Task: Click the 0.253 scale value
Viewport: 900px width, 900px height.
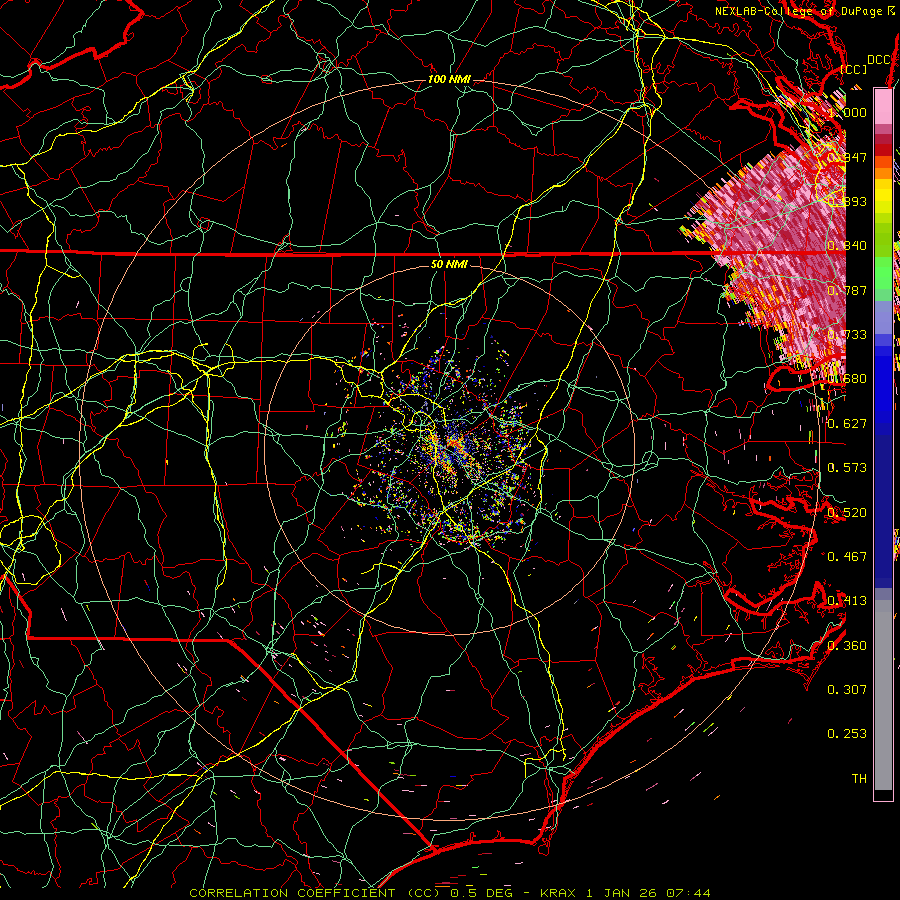Action: click(847, 734)
